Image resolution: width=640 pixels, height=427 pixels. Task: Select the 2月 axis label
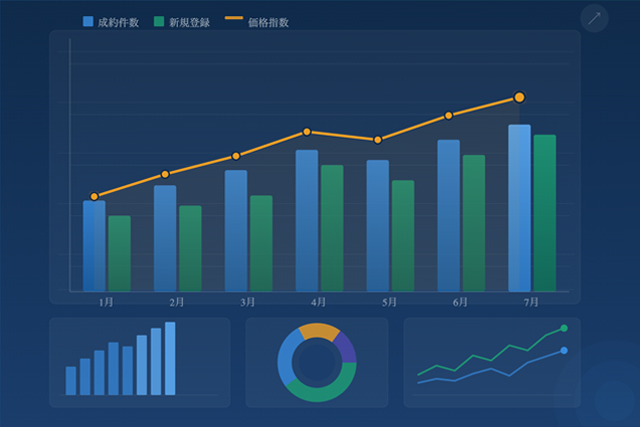click(177, 302)
